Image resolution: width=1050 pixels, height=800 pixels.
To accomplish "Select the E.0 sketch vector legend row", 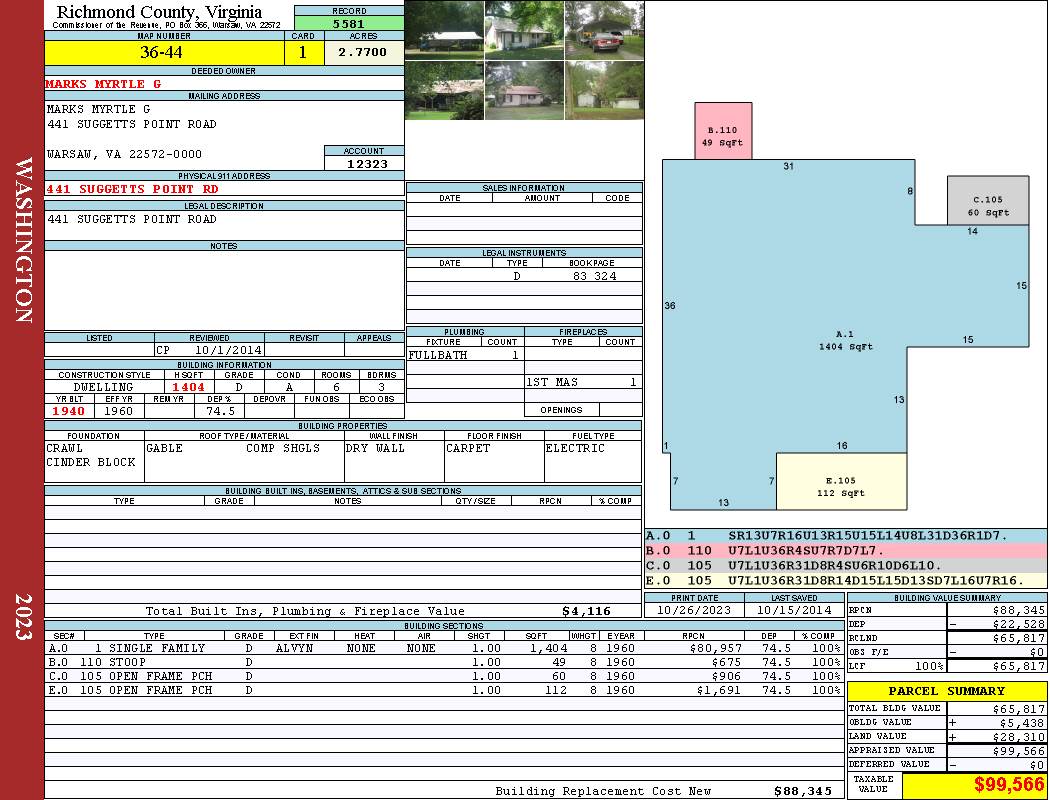I will [845, 580].
